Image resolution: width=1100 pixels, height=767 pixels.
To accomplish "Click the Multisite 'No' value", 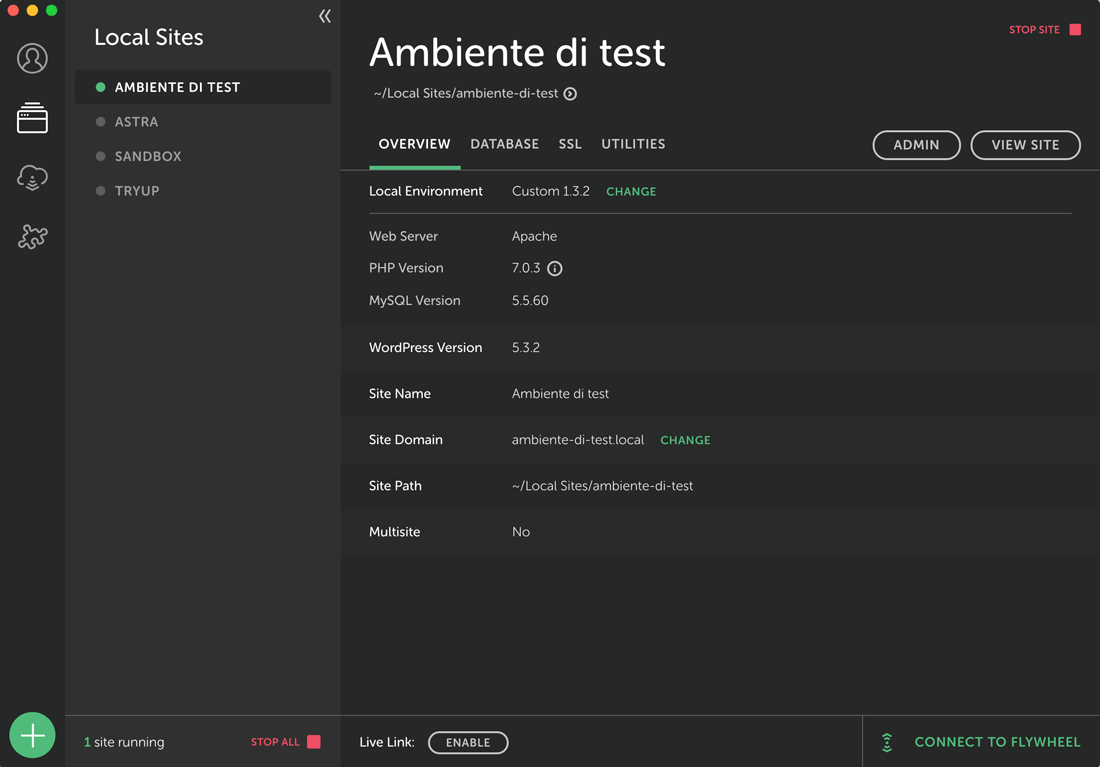I will [x=521, y=532].
